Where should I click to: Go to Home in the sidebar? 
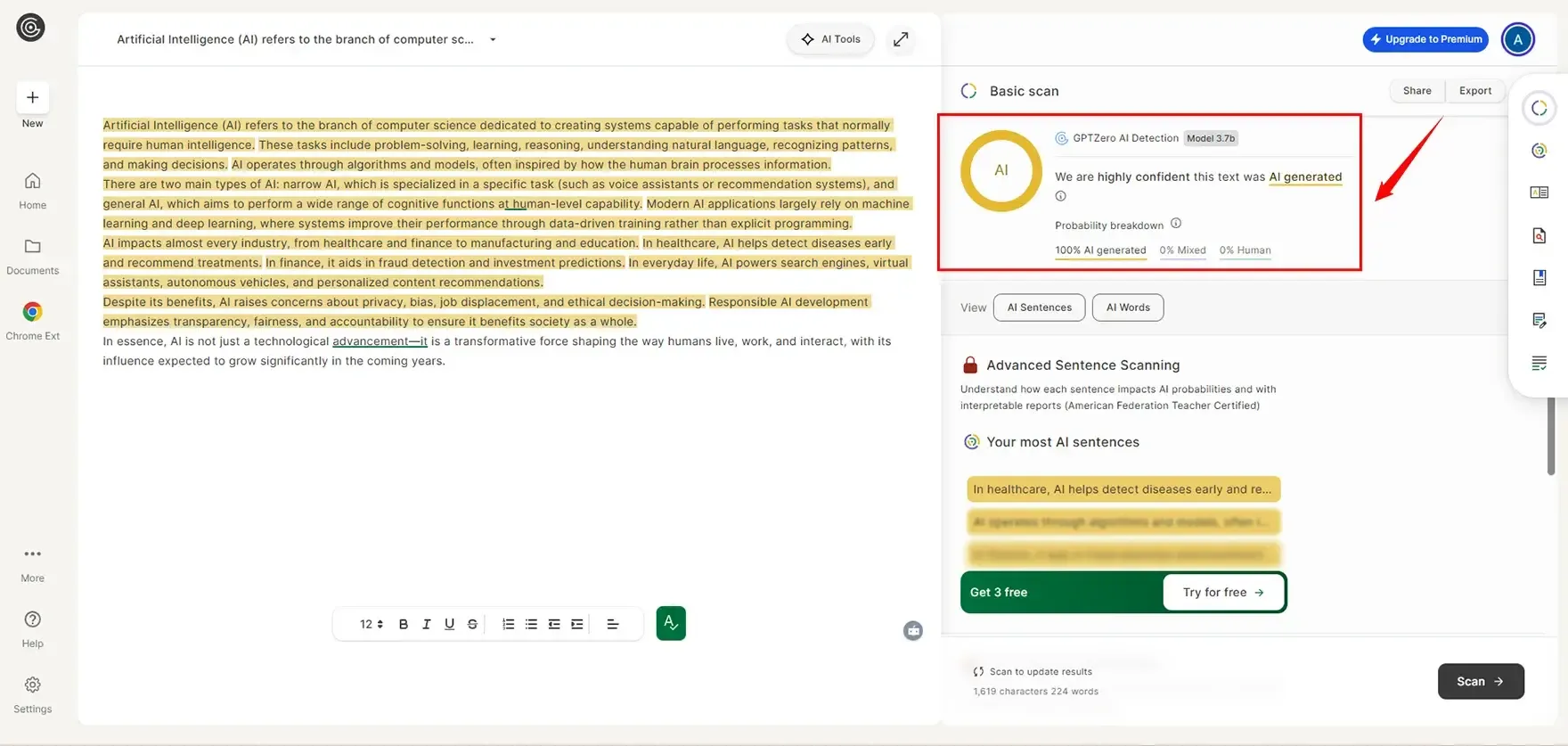click(32, 191)
